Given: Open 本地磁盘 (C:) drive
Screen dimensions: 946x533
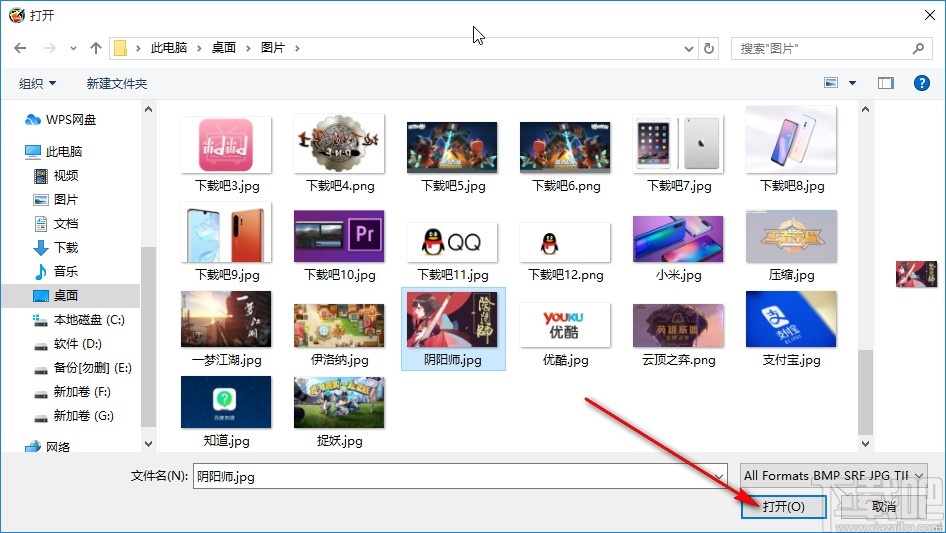Looking at the screenshot, I should 79,320.
